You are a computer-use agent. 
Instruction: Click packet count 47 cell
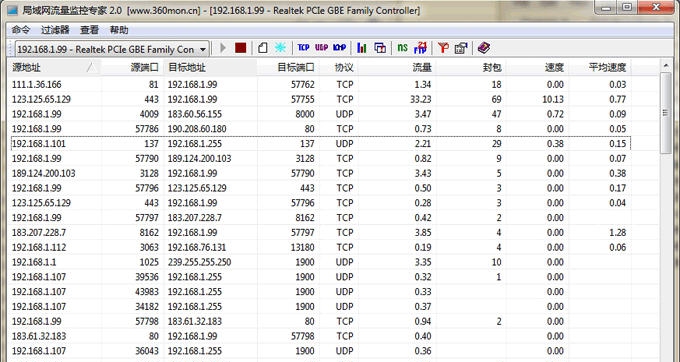coord(496,114)
